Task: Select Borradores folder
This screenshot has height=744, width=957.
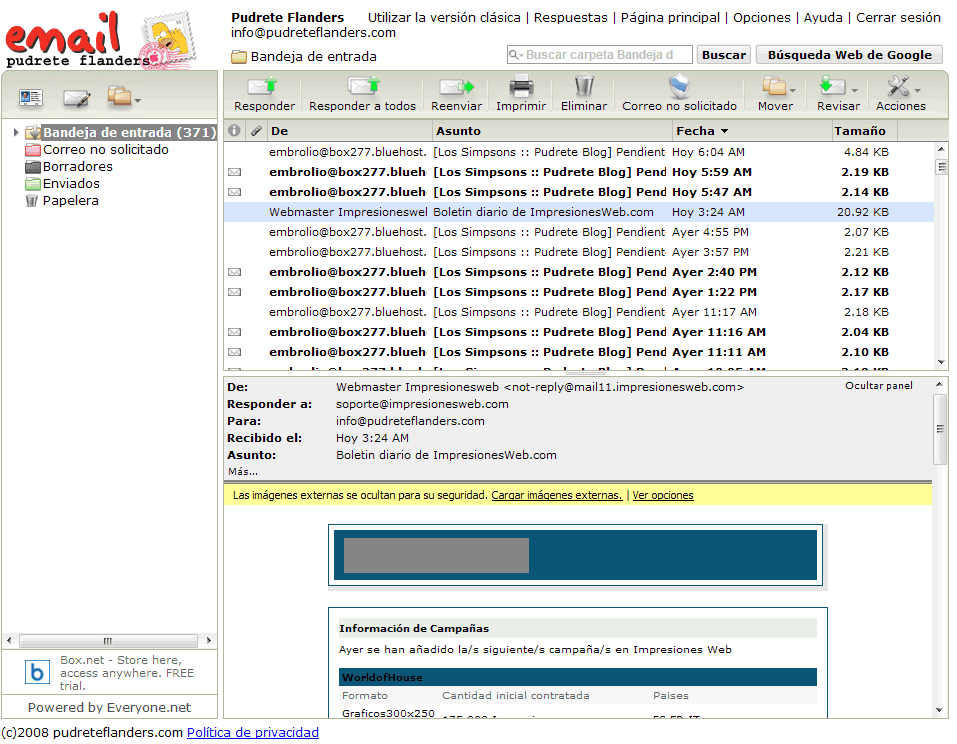Action: tap(78, 167)
